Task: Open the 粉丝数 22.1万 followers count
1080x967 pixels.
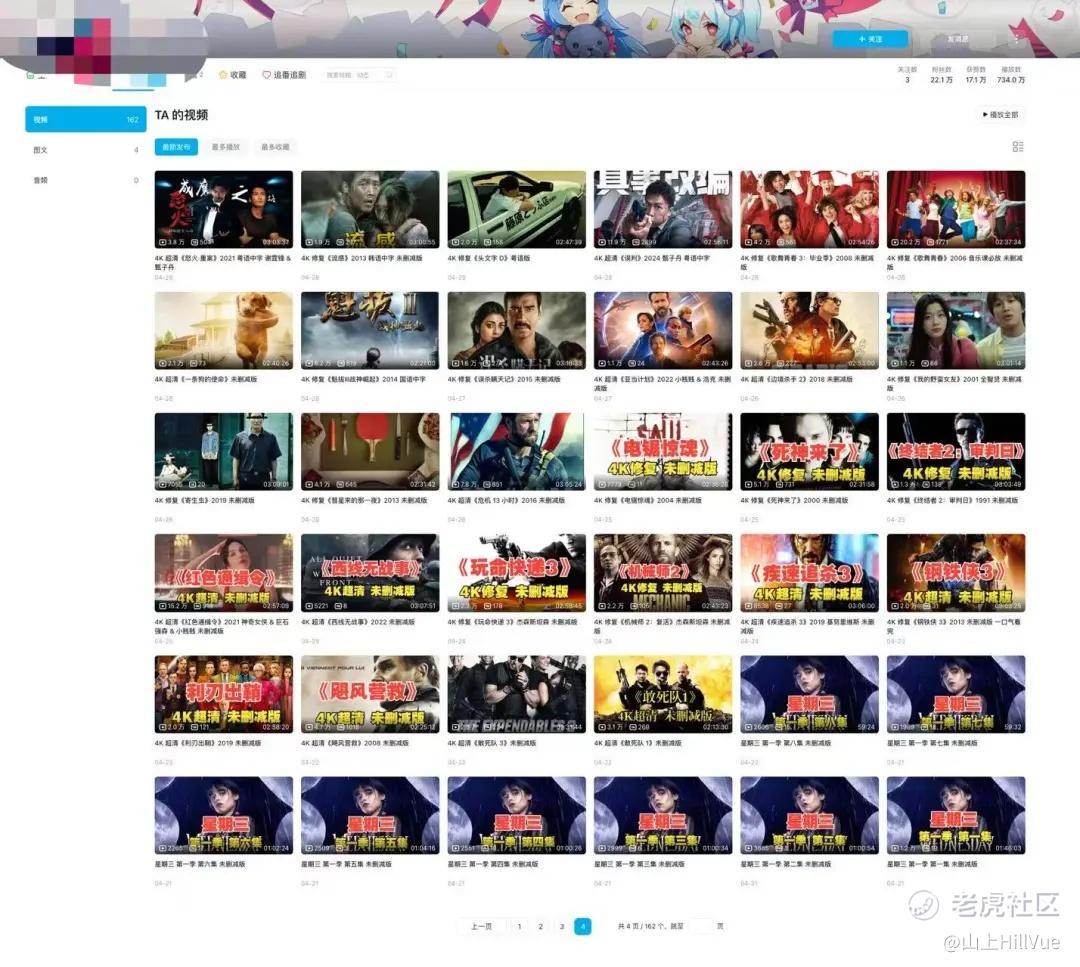Action: (941, 74)
